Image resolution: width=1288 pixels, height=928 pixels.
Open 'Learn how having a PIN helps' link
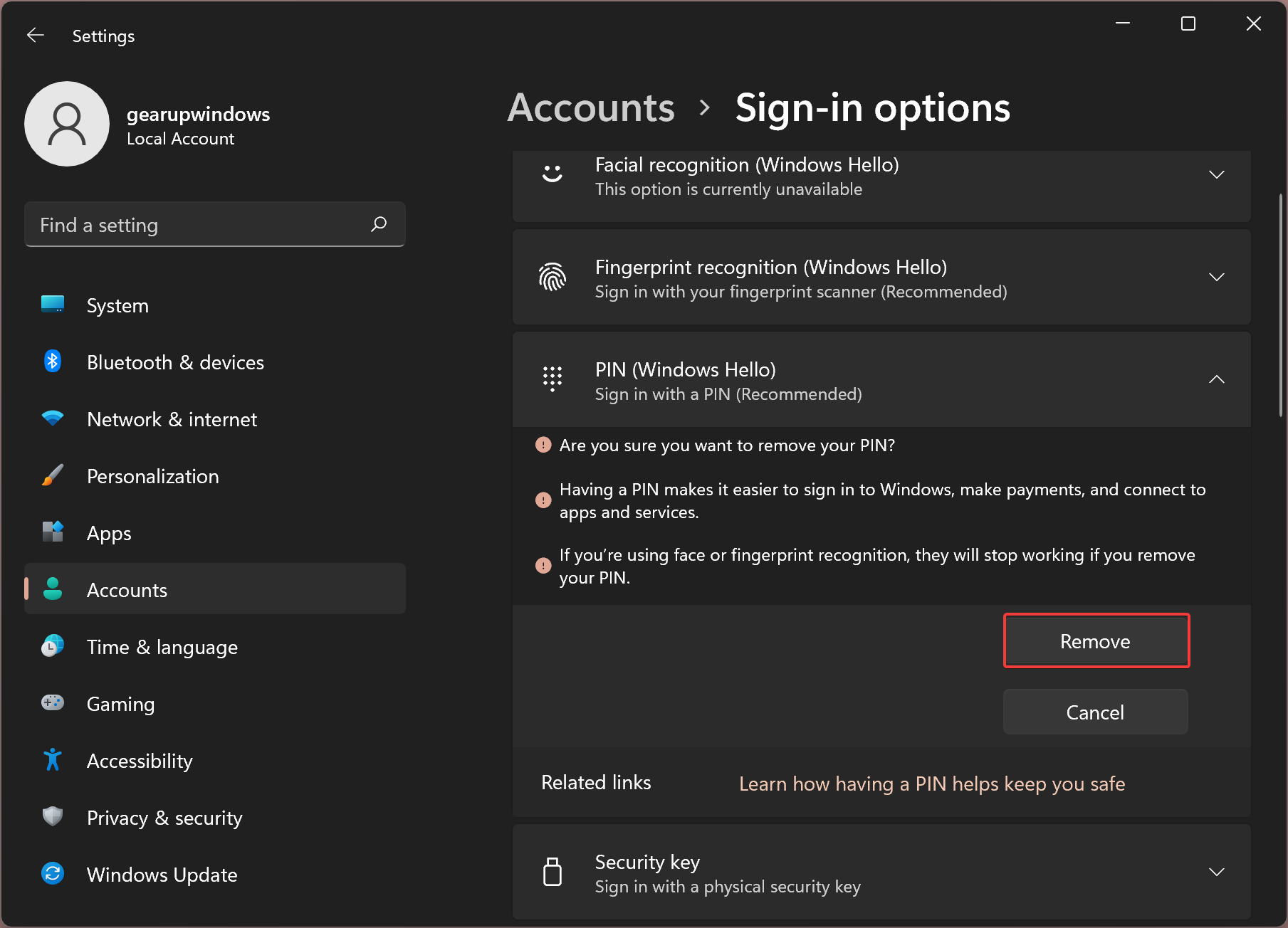click(932, 784)
